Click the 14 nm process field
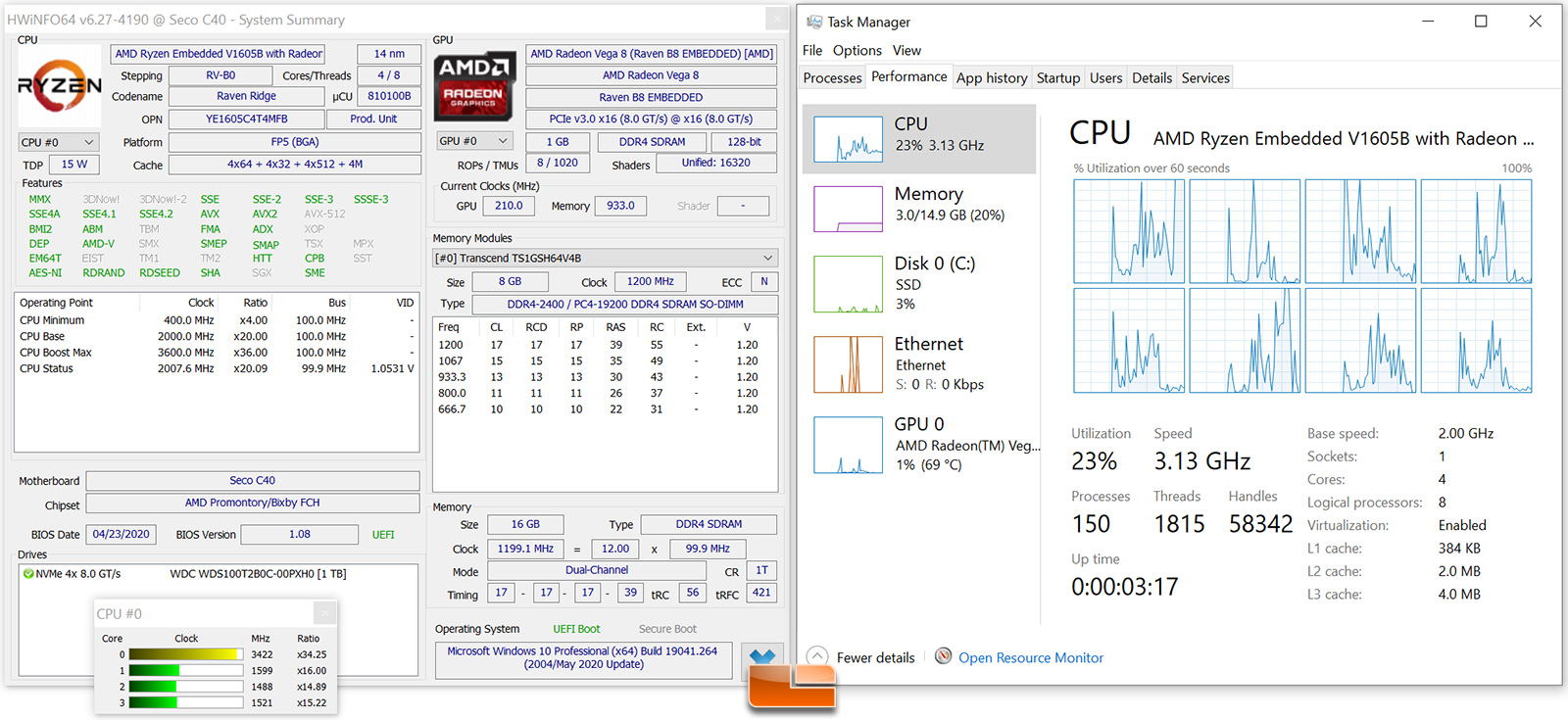Viewport: 1568px width, 720px height. (389, 54)
